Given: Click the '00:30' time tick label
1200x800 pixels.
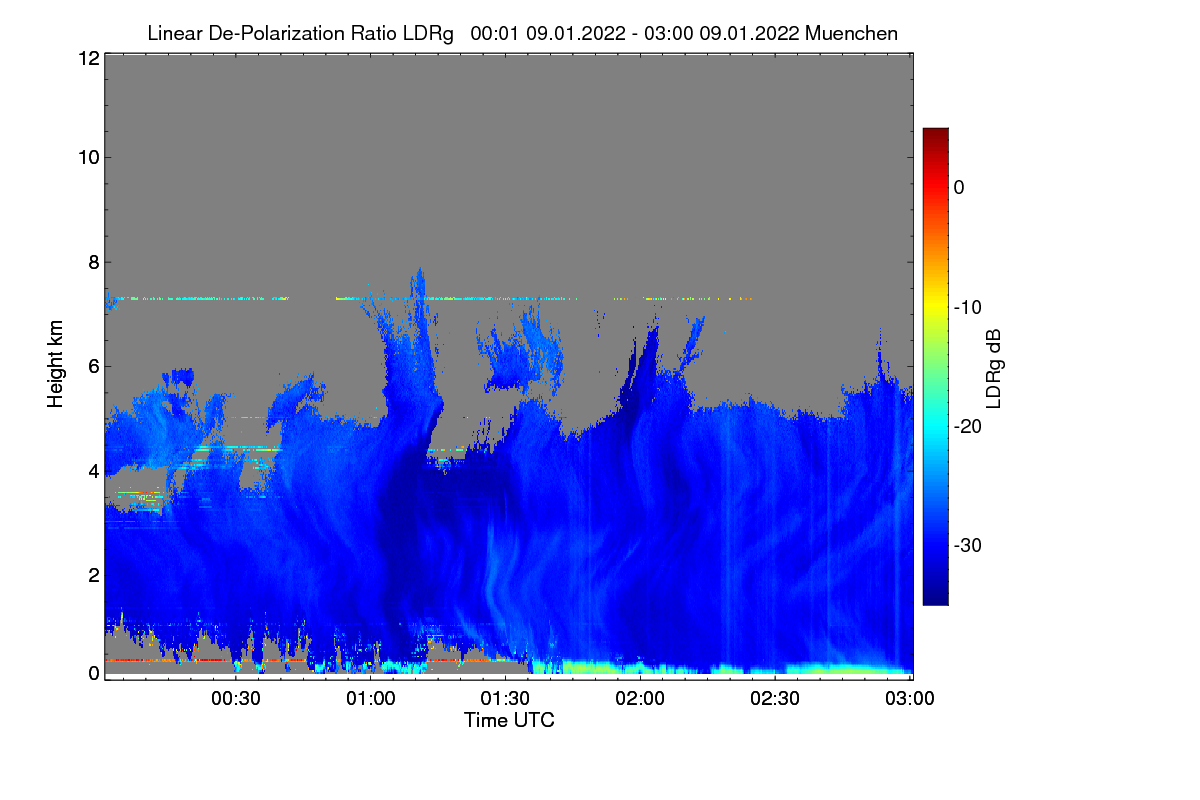Looking at the screenshot, I should (x=236, y=698).
